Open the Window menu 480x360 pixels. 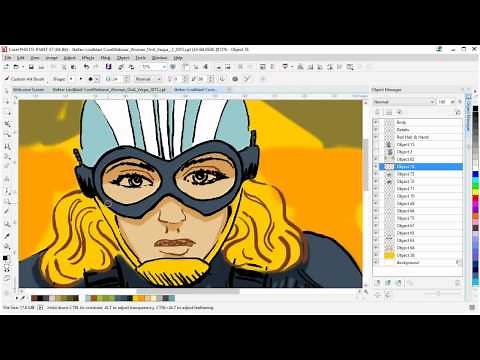pos(159,58)
